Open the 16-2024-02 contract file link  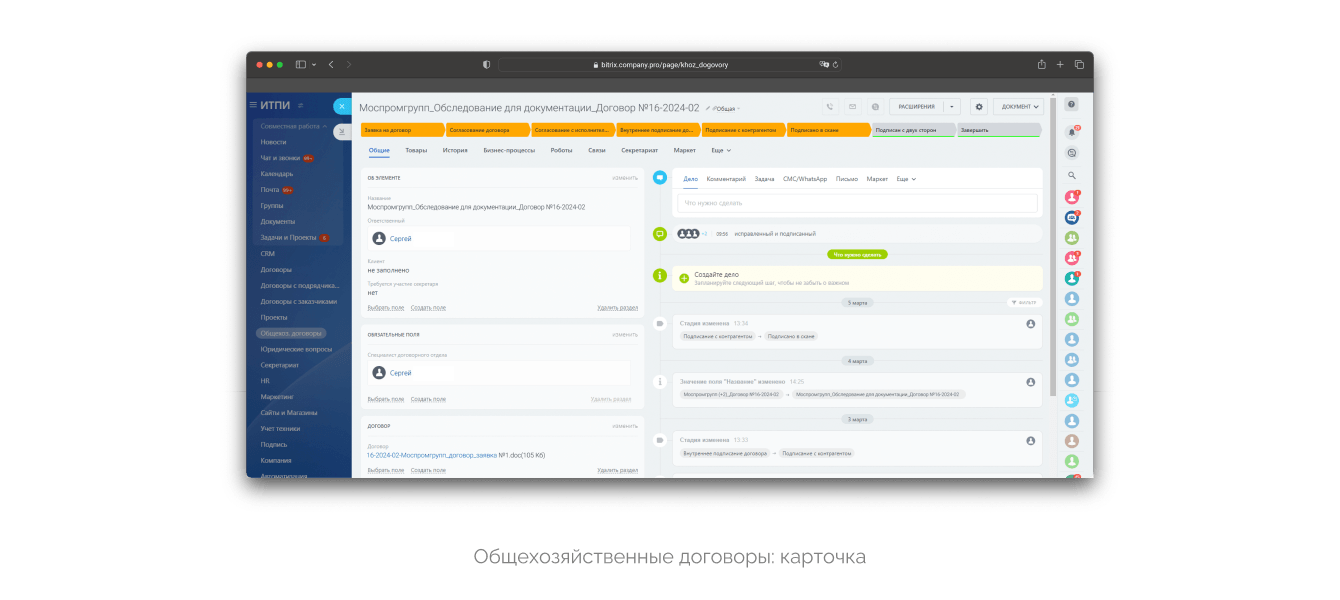[431, 455]
